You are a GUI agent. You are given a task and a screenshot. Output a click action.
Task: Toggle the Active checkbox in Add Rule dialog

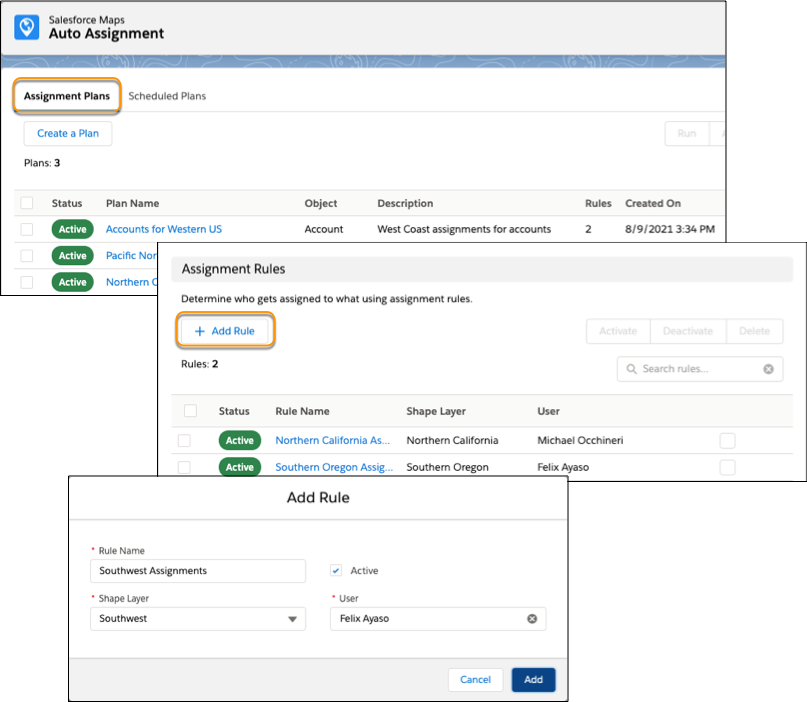pyautogui.click(x=337, y=571)
